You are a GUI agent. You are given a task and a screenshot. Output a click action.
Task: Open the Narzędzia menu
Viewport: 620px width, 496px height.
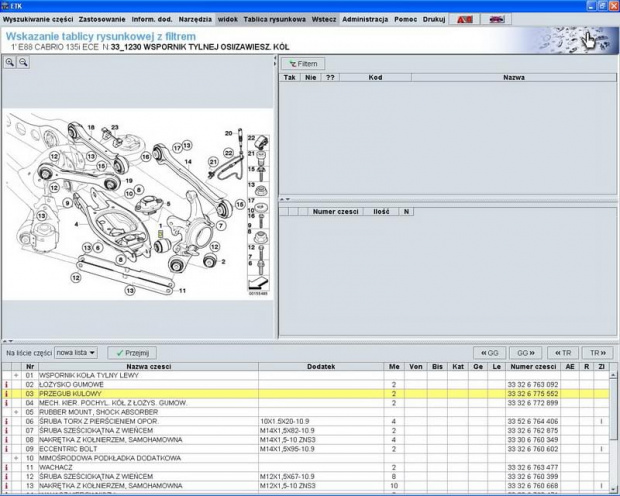click(195, 19)
